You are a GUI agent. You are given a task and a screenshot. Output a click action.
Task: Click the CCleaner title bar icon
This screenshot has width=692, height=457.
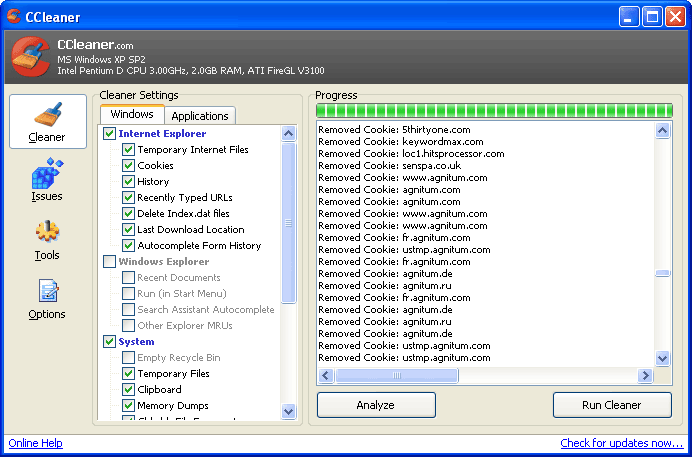[14, 16]
